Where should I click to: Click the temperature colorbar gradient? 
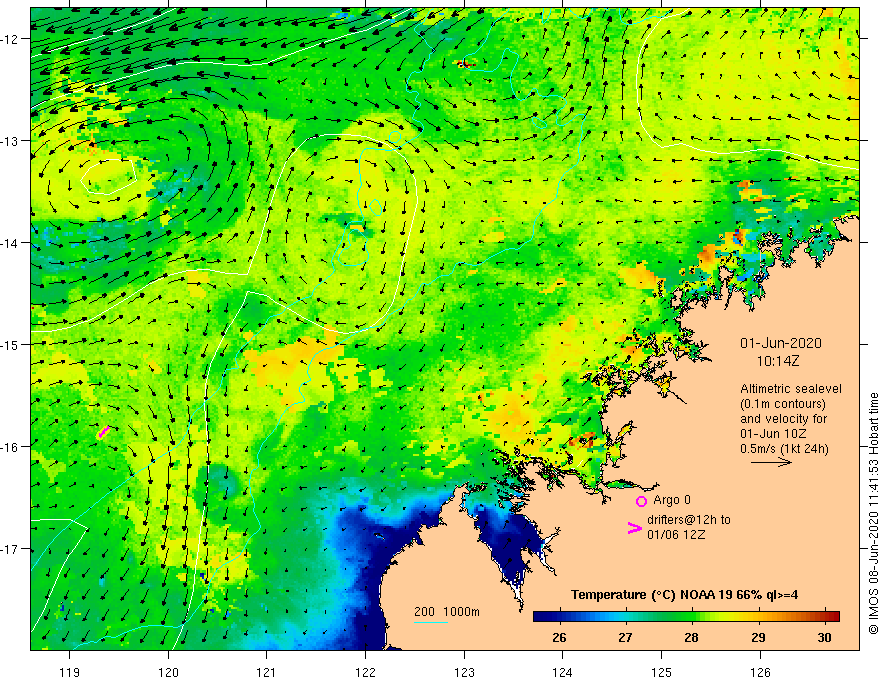pyautogui.click(x=686, y=616)
